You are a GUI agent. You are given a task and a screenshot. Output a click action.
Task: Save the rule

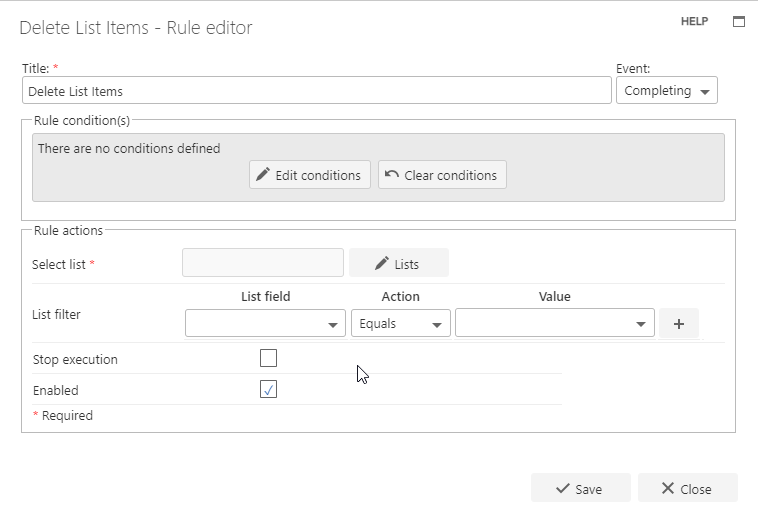581,488
